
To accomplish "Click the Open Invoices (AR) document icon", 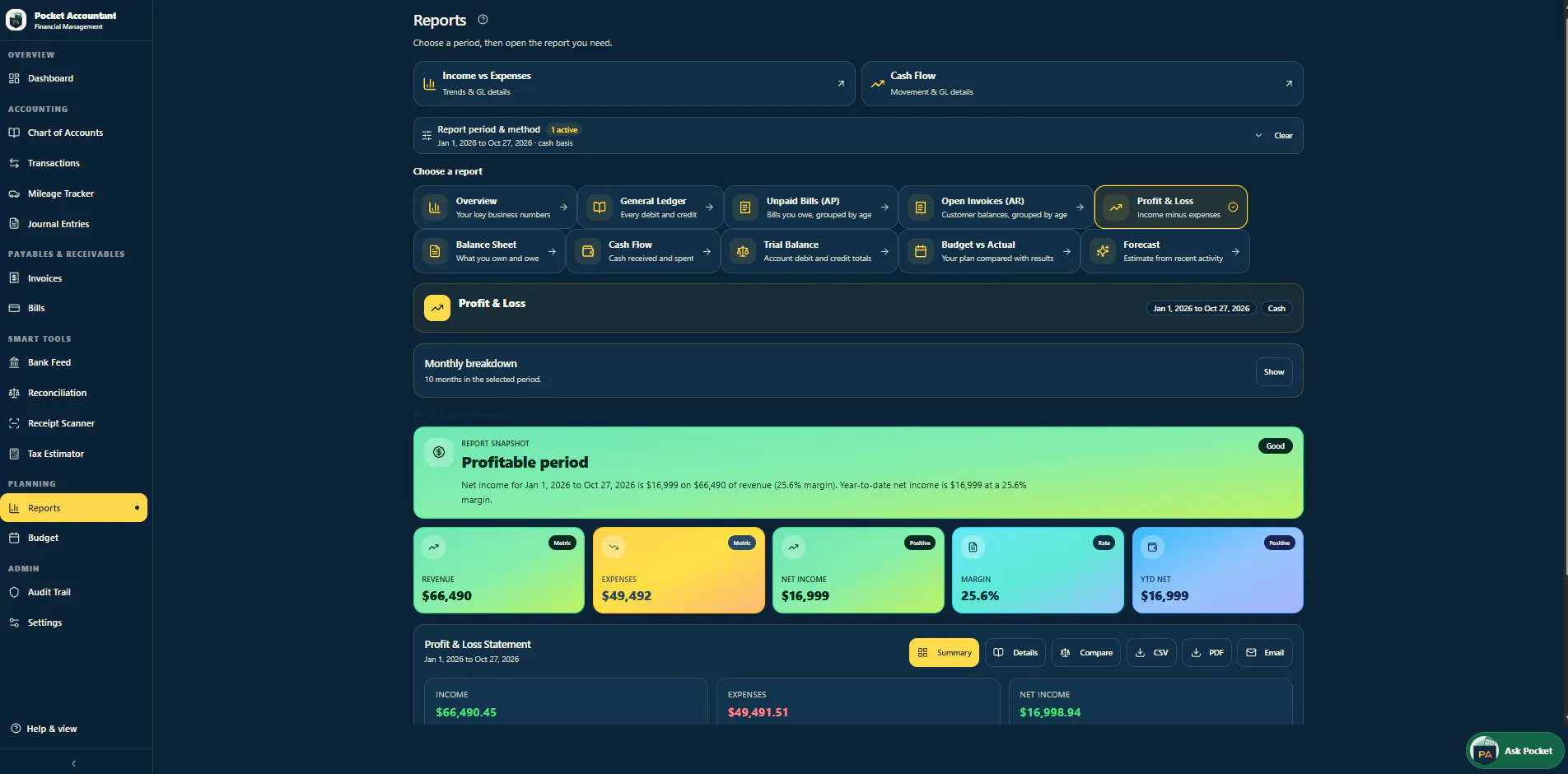I will click(921, 207).
